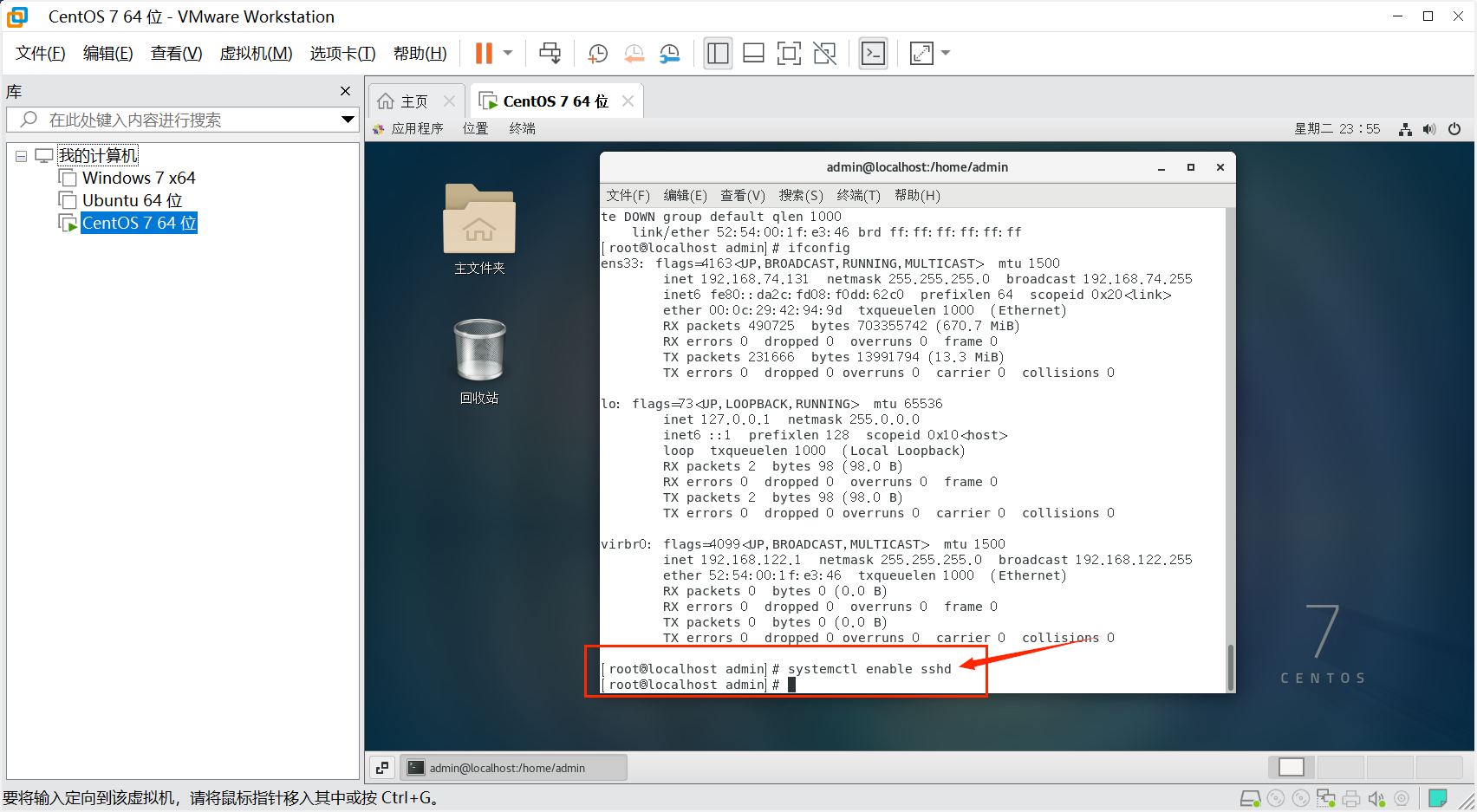Pause the virtual machine with the orange pause button

click(x=484, y=53)
